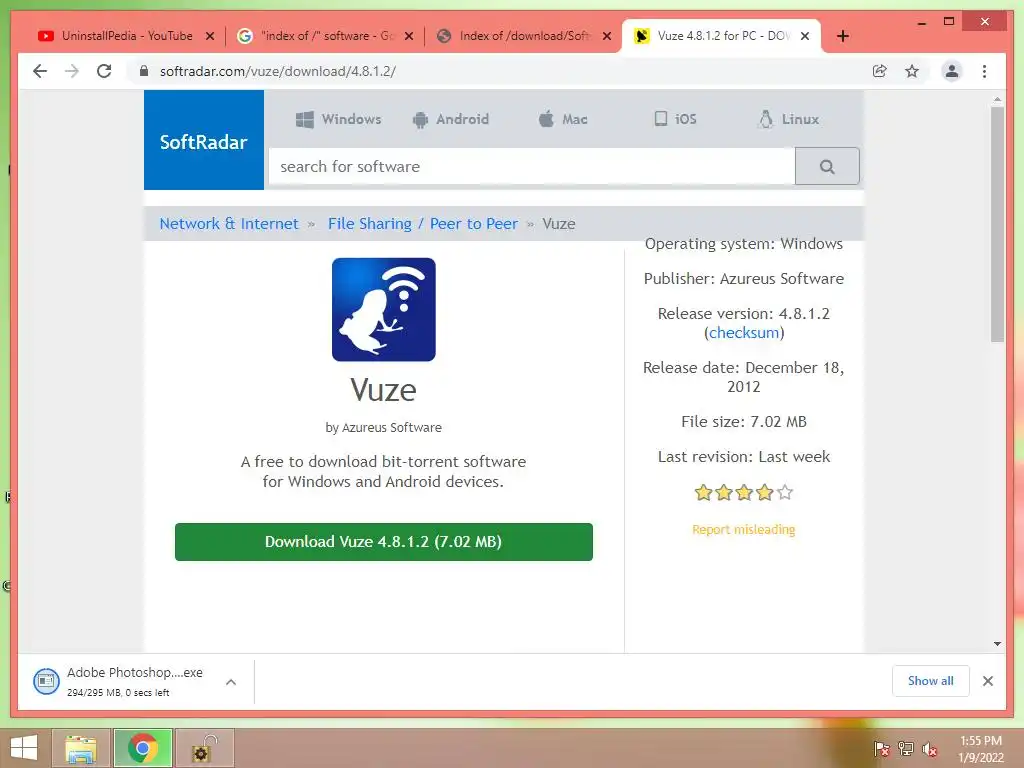The width and height of the screenshot is (1024, 768).
Task: Switch to Index of /download/Soft tab
Action: point(525,36)
